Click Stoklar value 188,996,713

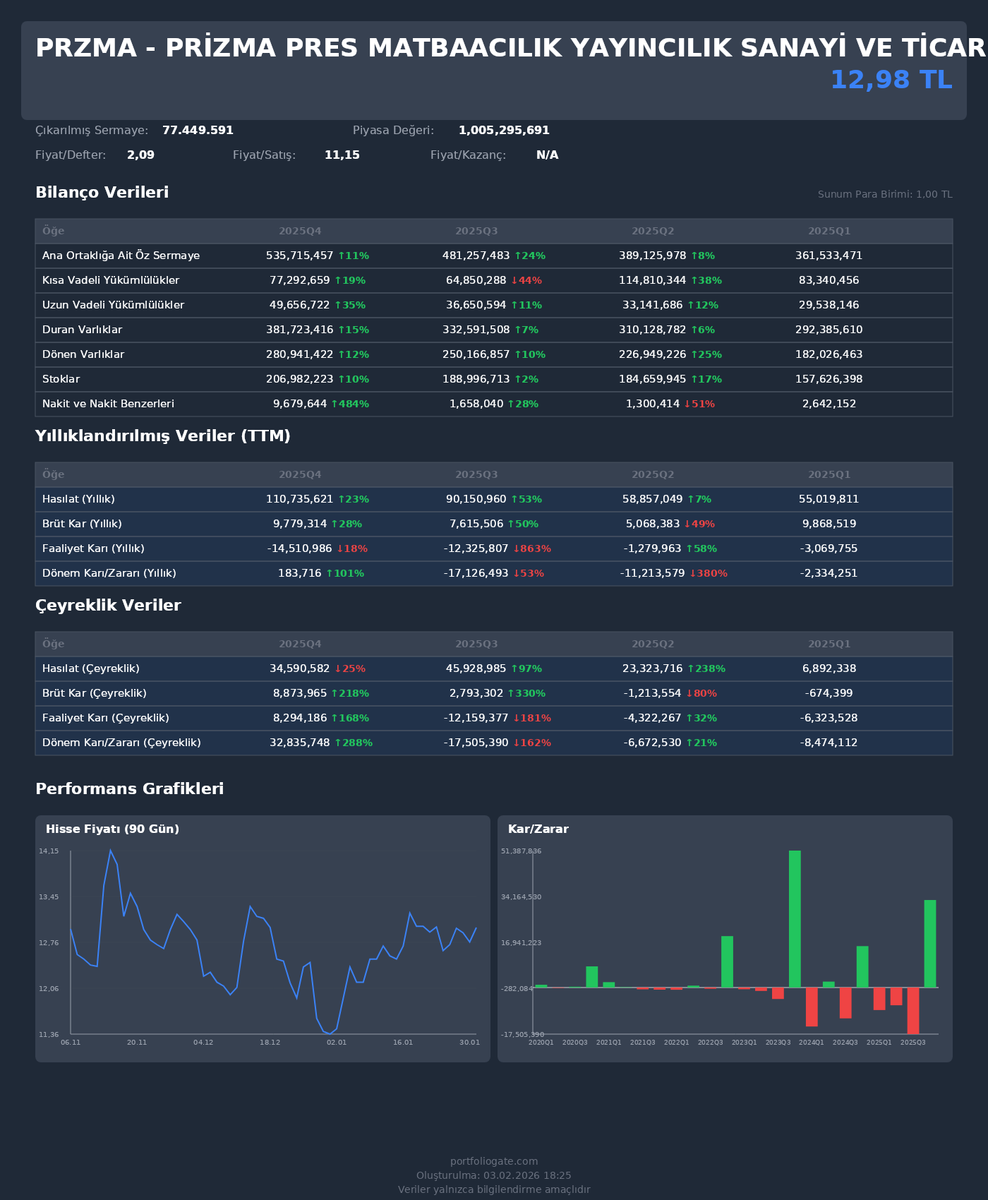click(476, 380)
